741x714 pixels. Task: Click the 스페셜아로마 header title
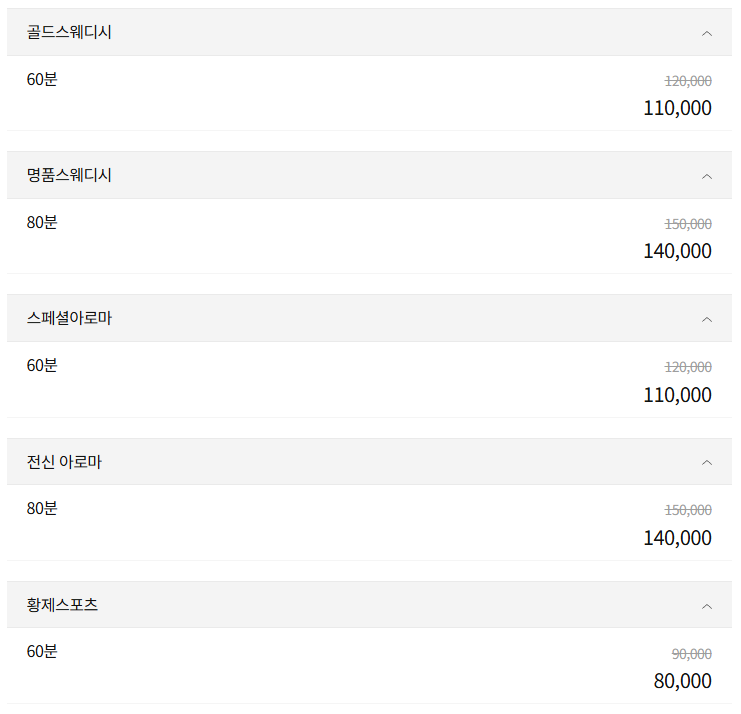click(69, 318)
